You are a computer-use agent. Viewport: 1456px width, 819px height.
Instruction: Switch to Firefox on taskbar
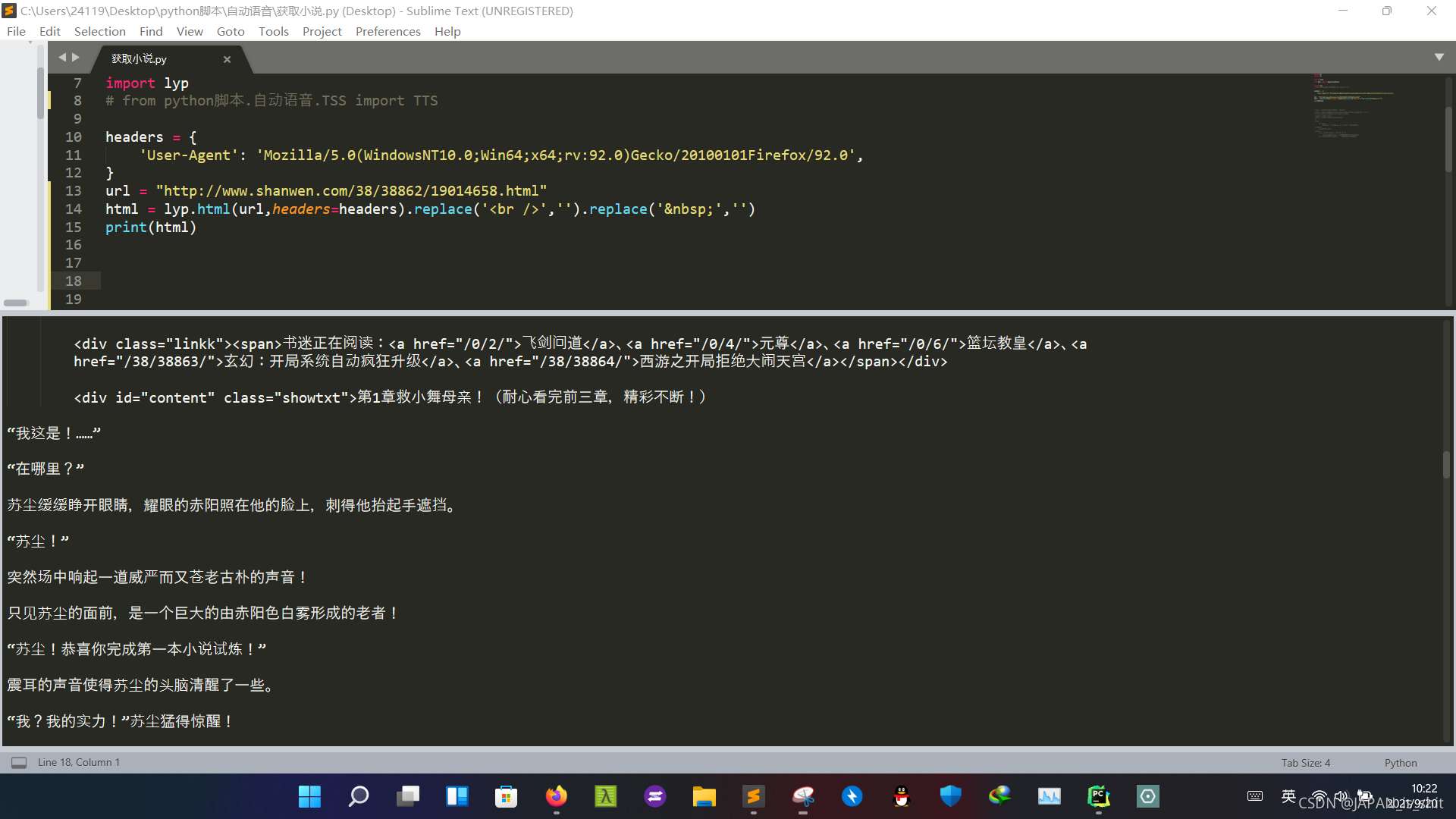click(x=556, y=796)
